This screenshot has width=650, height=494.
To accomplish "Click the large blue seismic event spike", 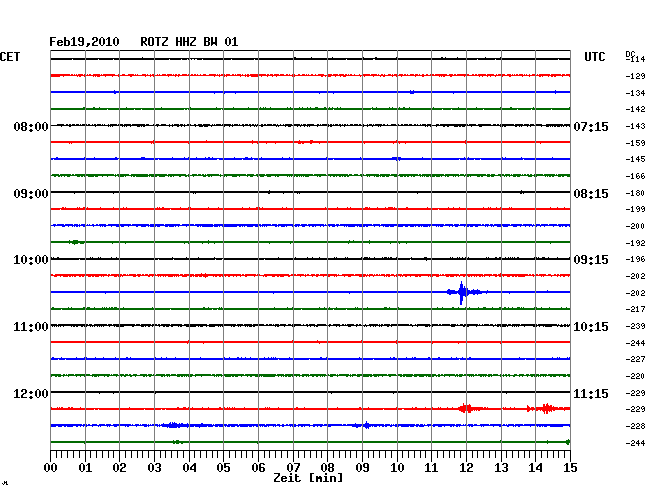I will [x=462, y=292].
